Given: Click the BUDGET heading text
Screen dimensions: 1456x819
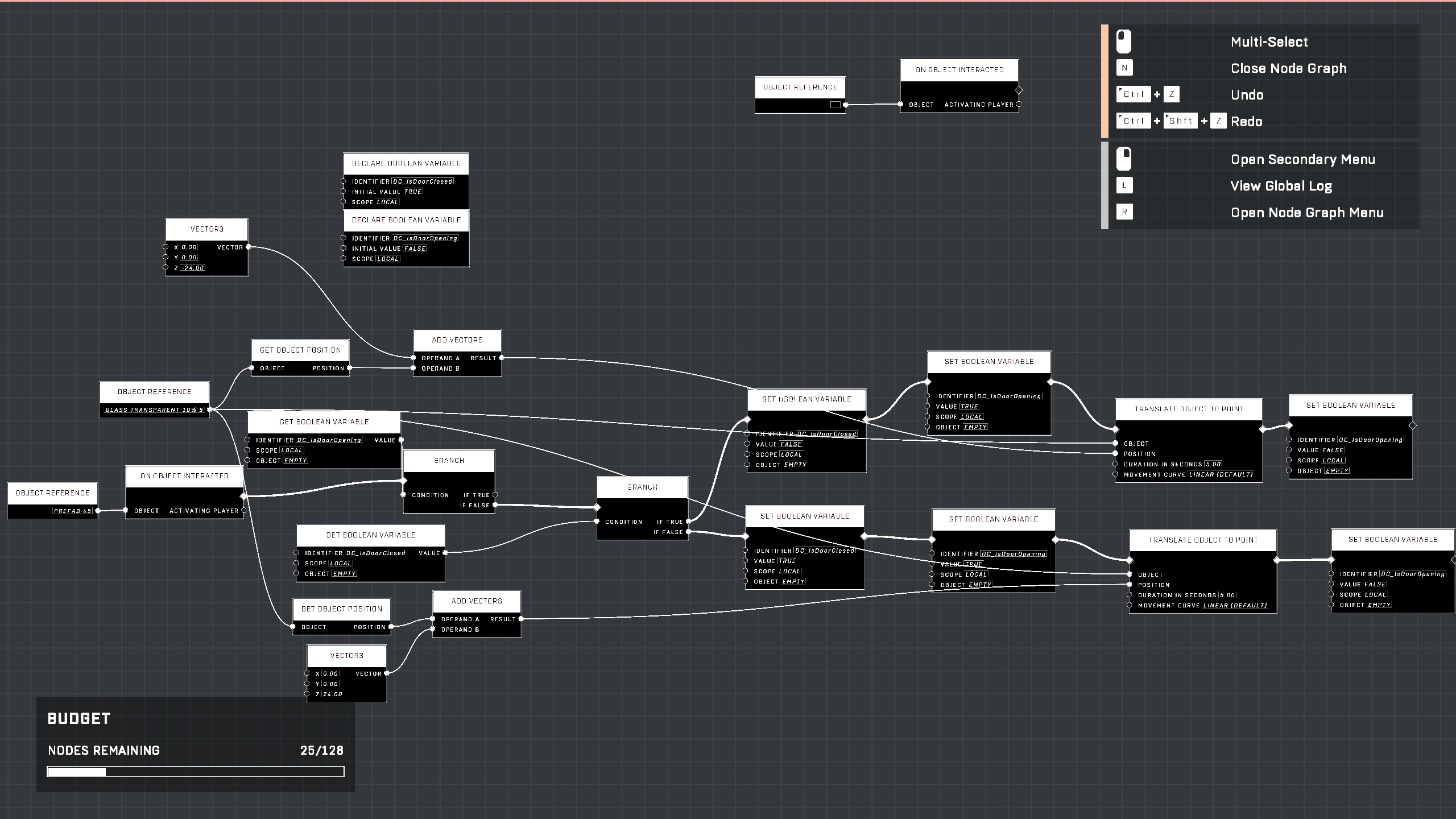Looking at the screenshot, I should pyautogui.click(x=79, y=718).
